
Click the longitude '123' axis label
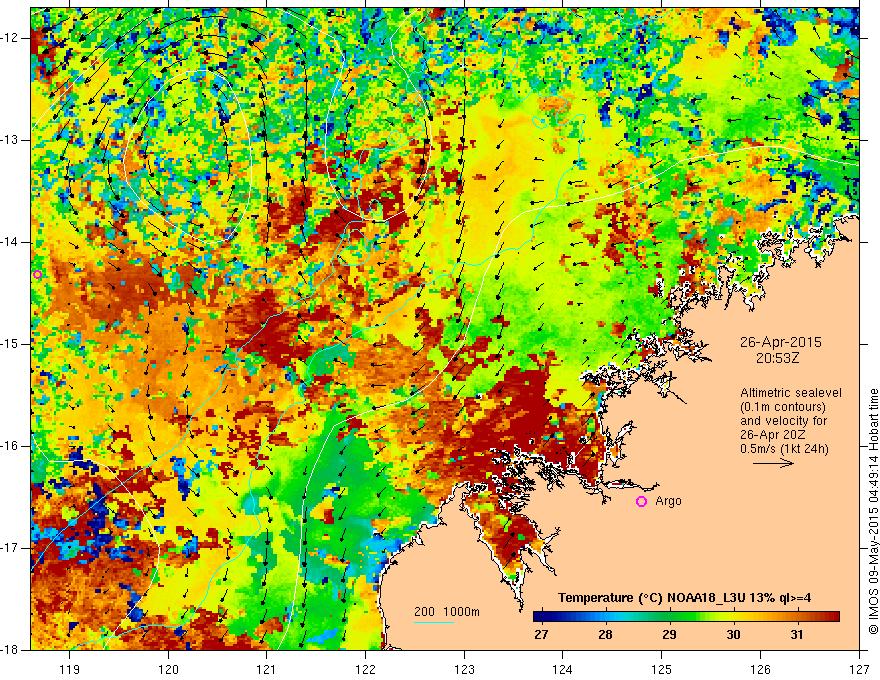tap(464, 669)
